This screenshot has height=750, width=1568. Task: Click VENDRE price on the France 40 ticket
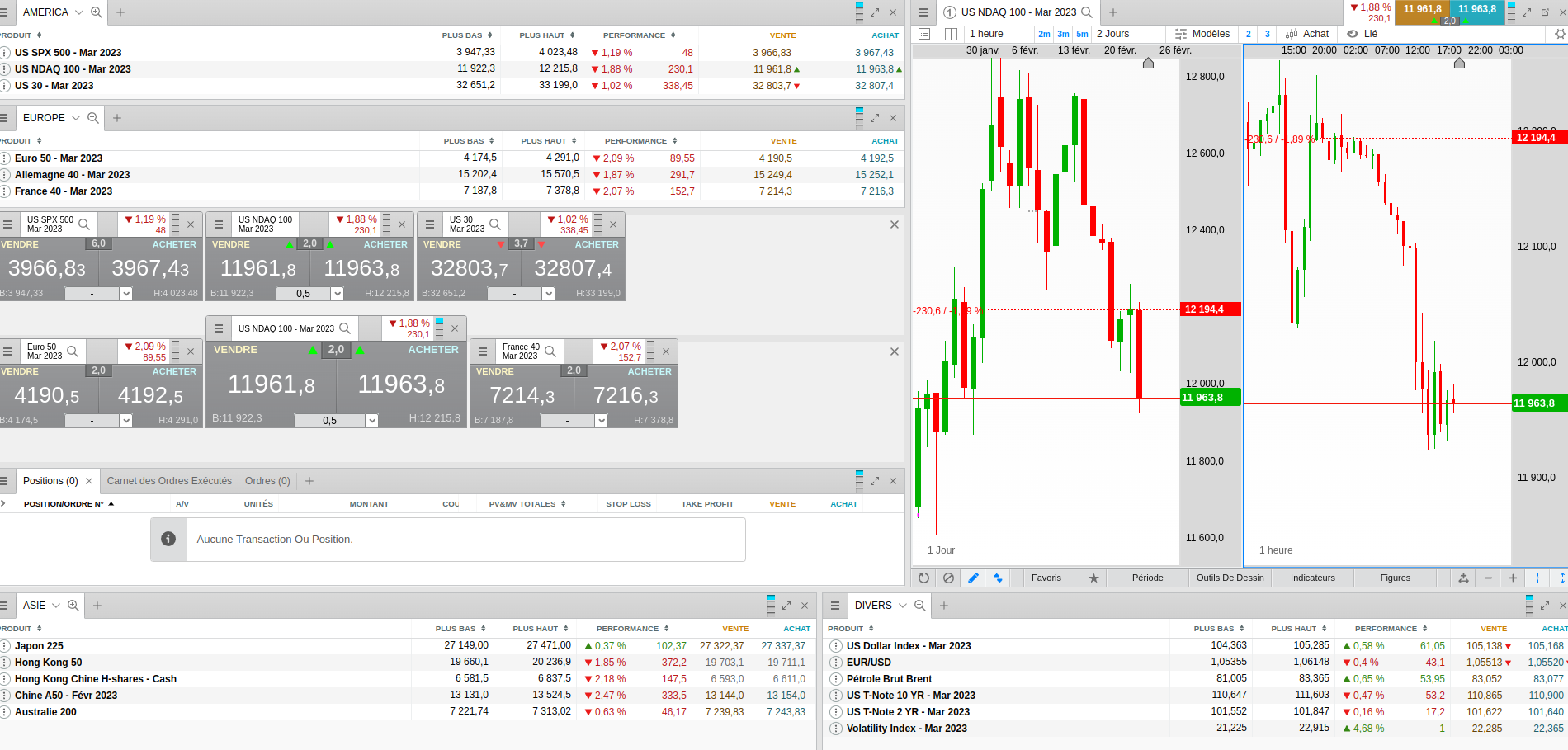pyautogui.click(x=522, y=395)
